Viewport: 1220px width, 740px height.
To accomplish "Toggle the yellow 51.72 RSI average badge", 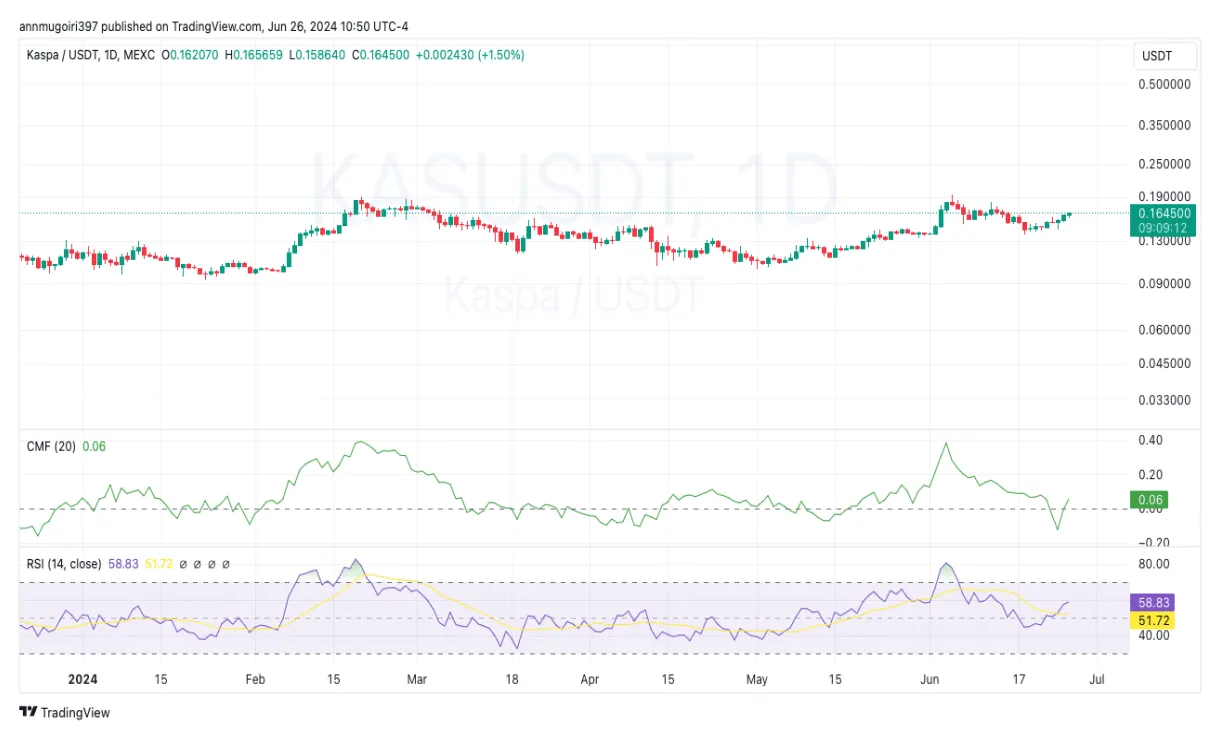I will [x=1150, y=620].
